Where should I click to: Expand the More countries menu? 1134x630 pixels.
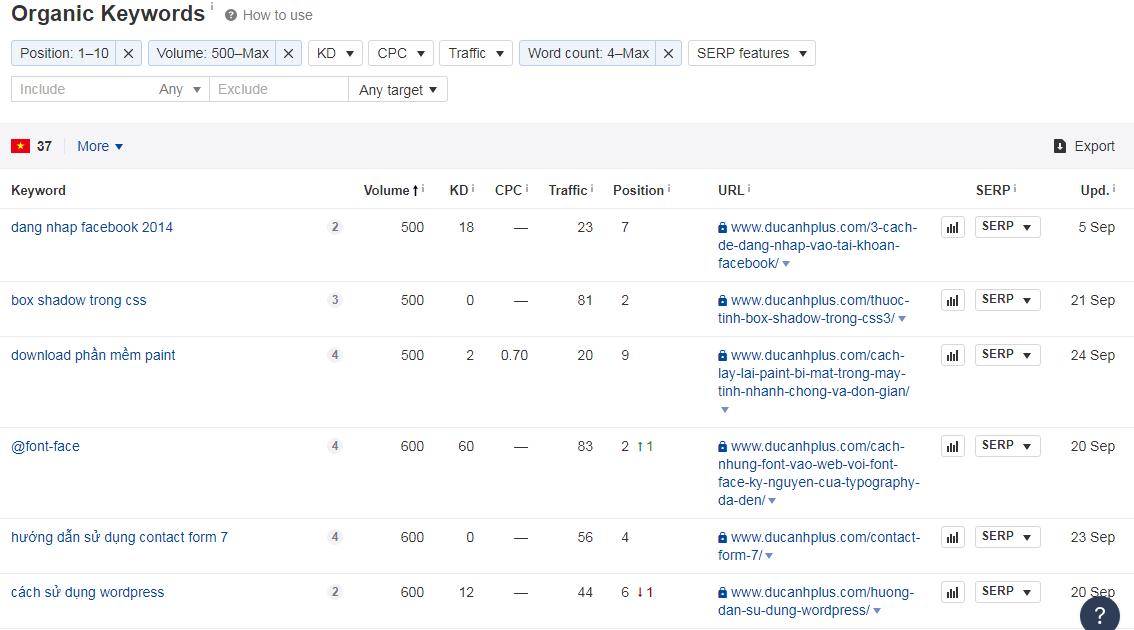pos(100,146)
